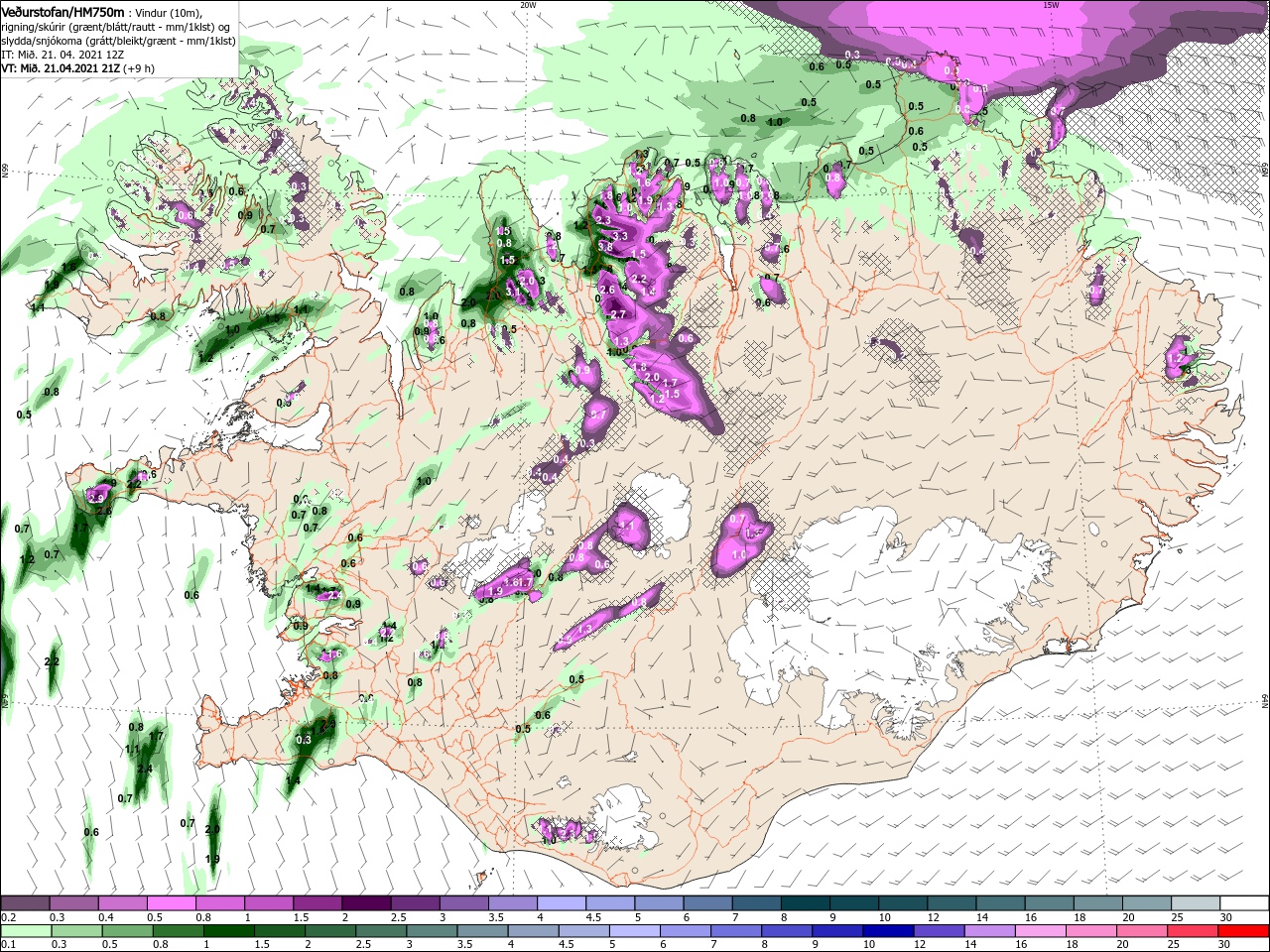Screen dimensions: 1270x952
Task: Click the '30' label in upper legend row
Action: click(x=1225, y=917)
